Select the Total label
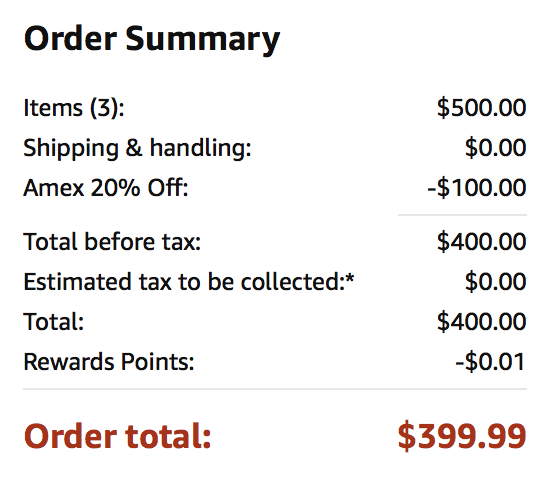The image size is (550, 484). [54, 322]
